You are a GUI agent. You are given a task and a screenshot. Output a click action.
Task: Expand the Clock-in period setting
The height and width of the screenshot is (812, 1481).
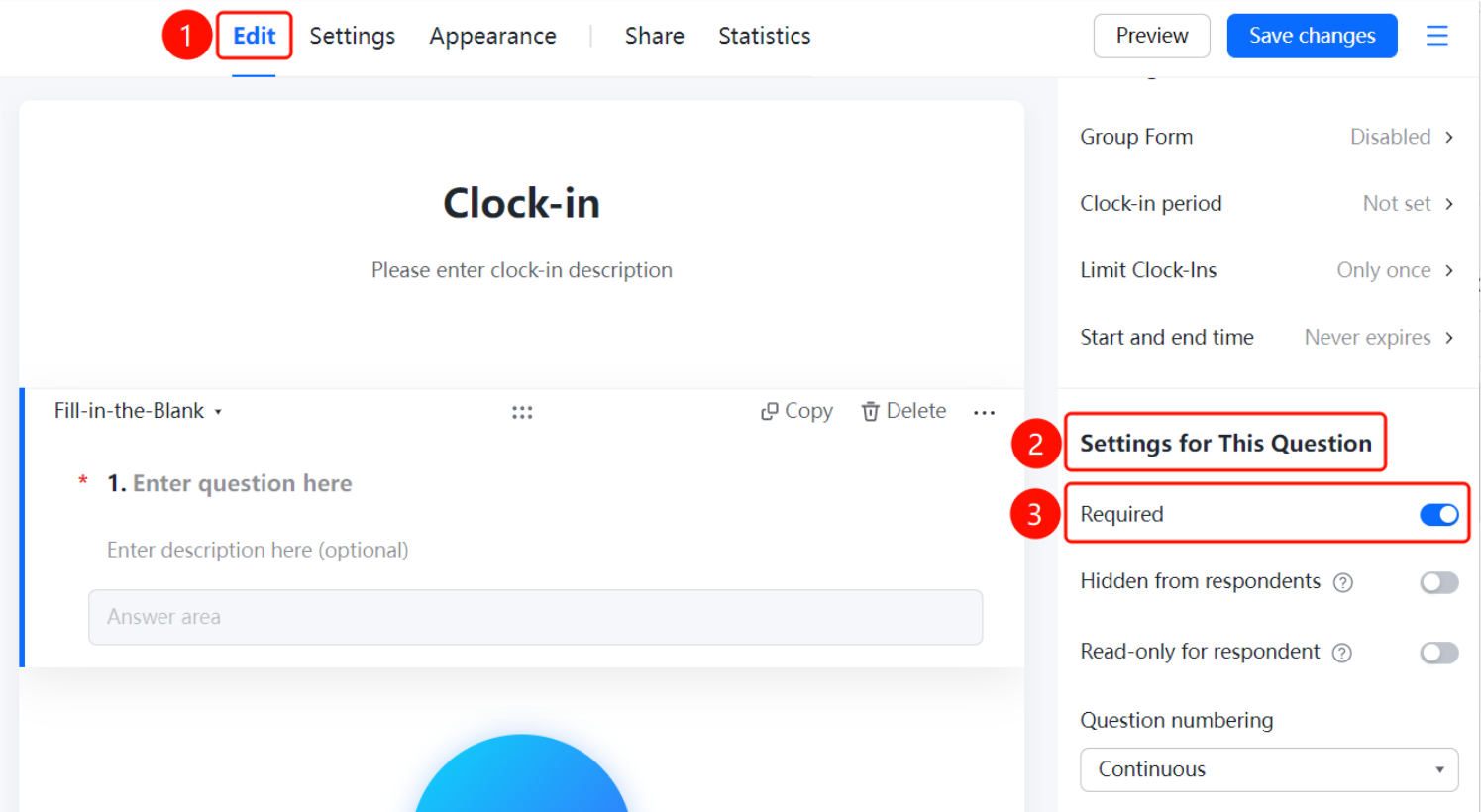click(x=1267, y=204)
